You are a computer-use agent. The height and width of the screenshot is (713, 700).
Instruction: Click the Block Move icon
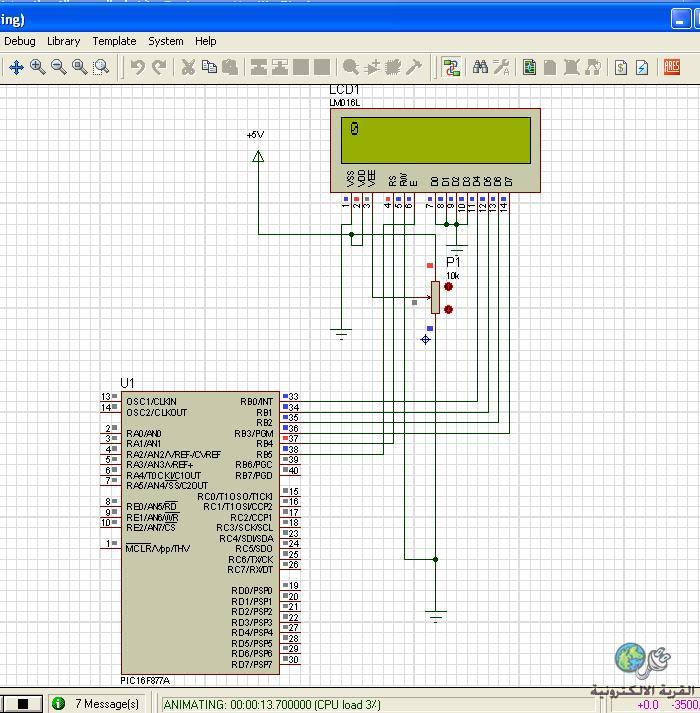pos(280,67)
